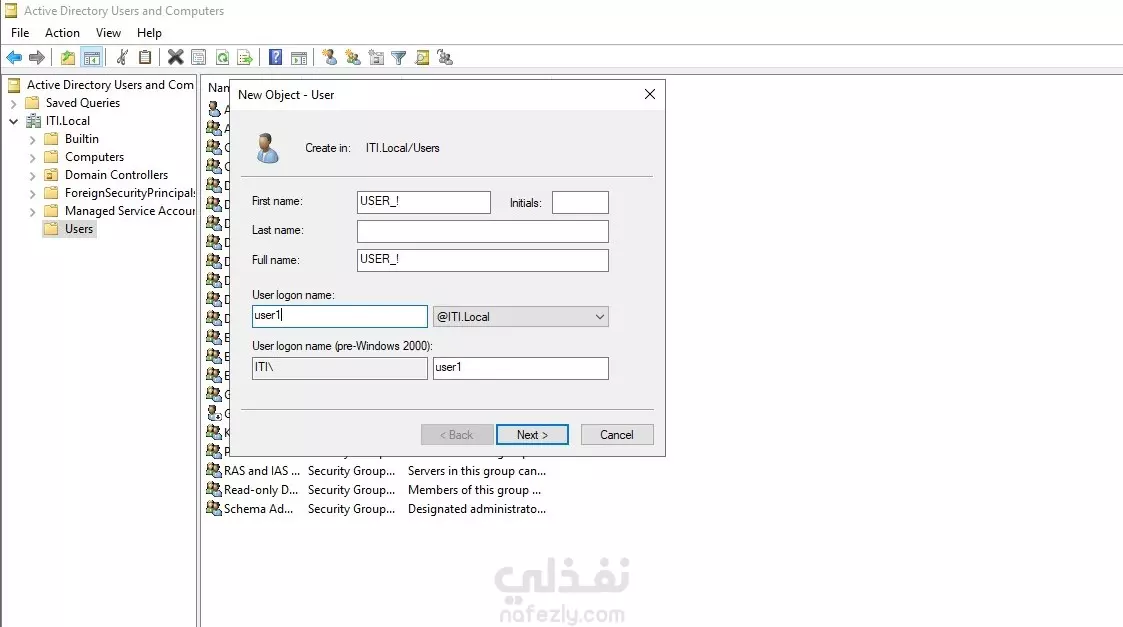Select the Users folder in tree
Image resolution: width=1123 pixels, height=627 pixels.
[x=79, y=229]
